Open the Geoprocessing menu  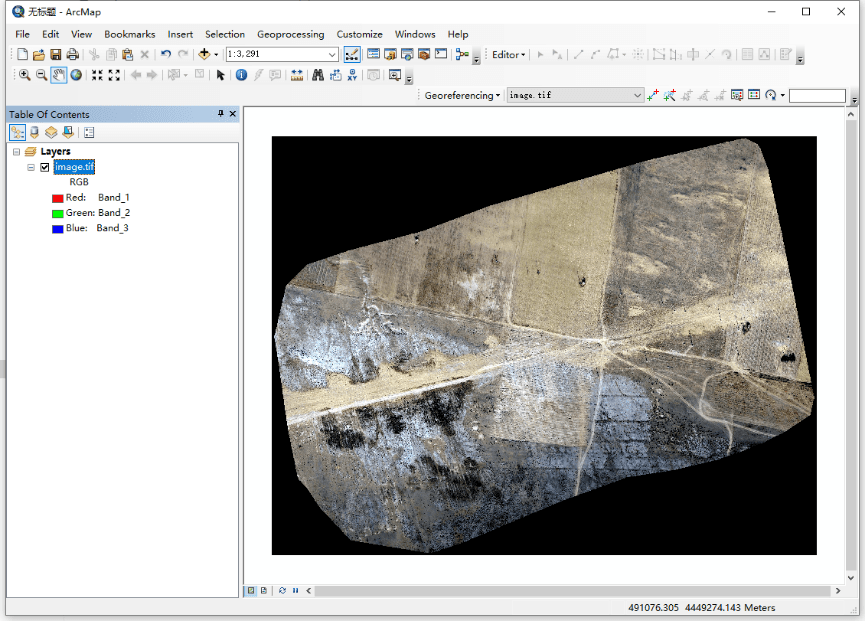click(290, 34)
